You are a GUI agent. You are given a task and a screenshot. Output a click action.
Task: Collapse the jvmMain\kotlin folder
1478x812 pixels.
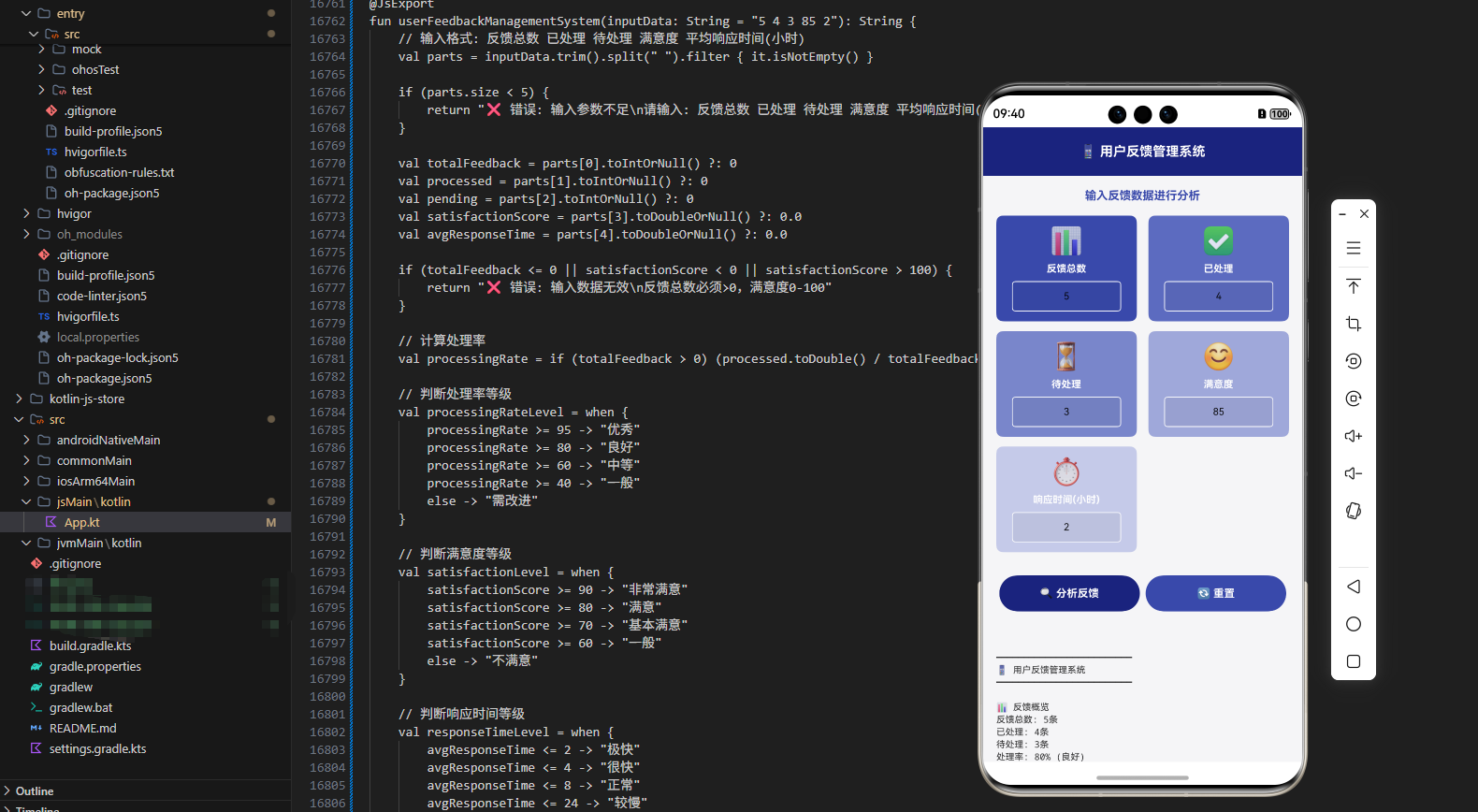tap(25, 543)
